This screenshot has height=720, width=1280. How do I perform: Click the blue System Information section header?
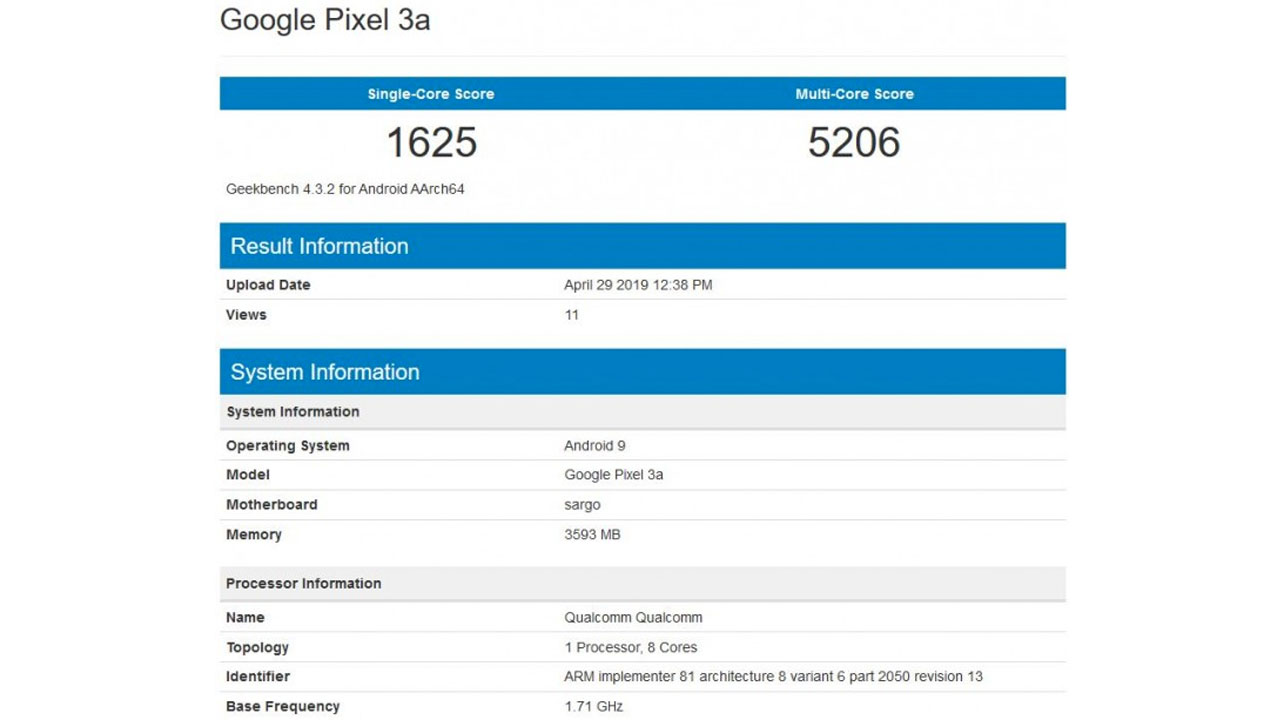[x=643, y=372]
